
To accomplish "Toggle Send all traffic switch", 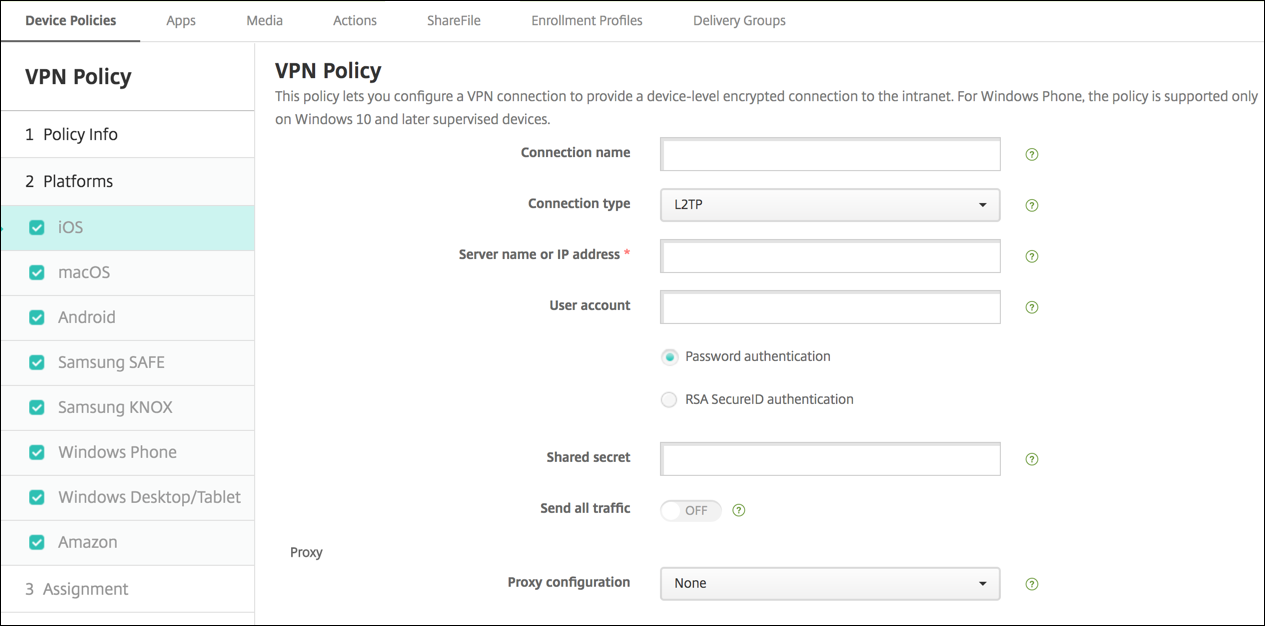I will click(x=691, y=510).
